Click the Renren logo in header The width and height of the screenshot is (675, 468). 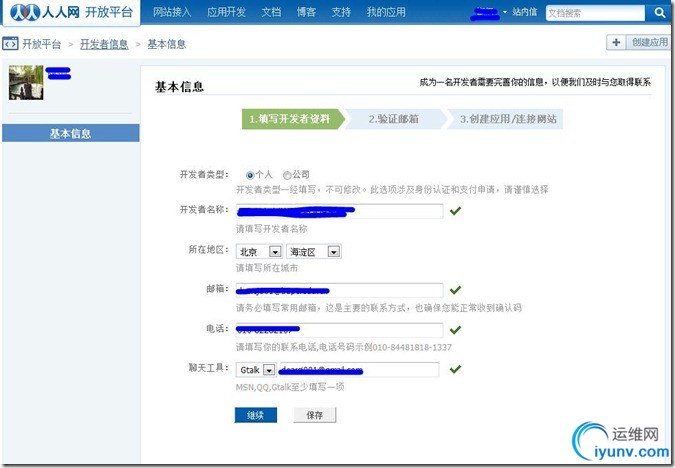point(71,12)
